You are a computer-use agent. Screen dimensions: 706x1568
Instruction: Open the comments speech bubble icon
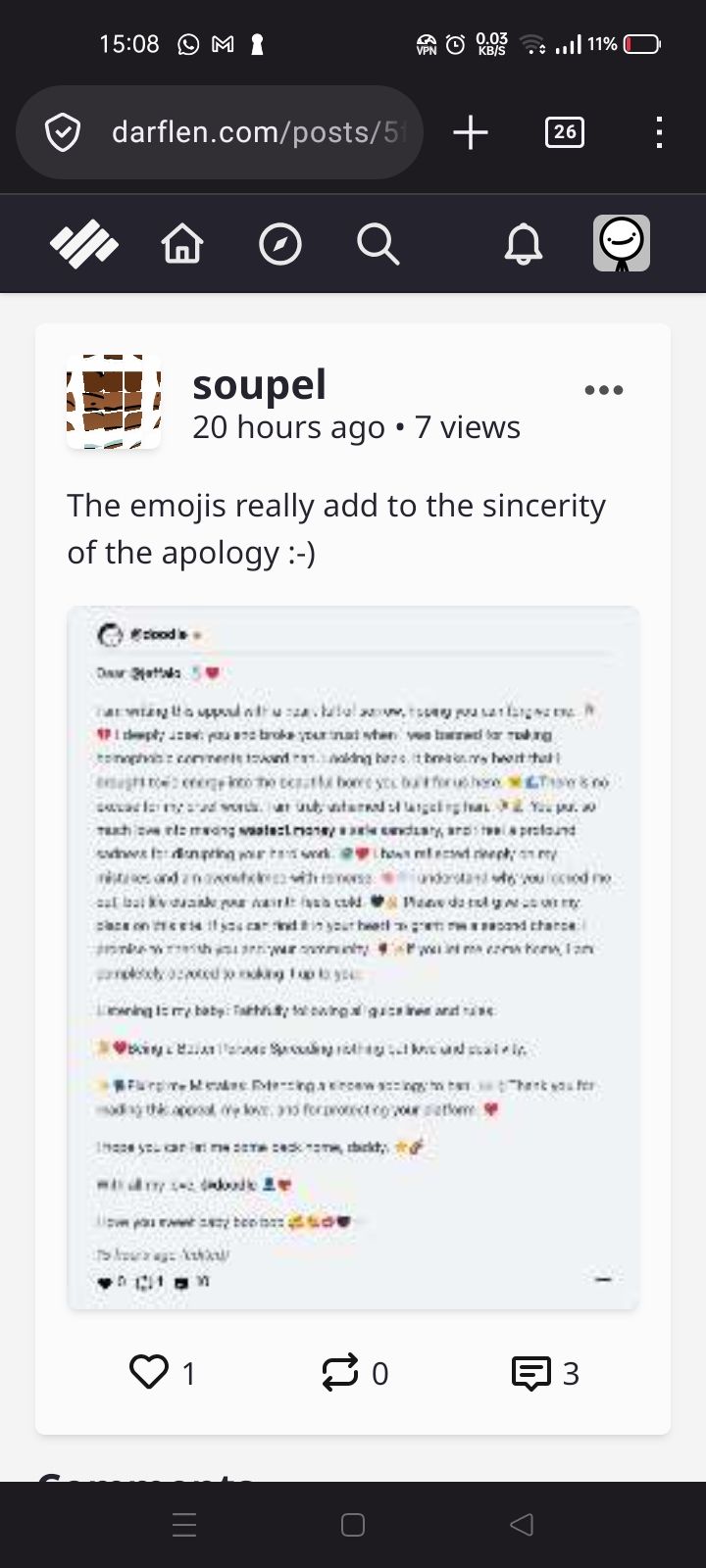pyautogui.click(x=531, y=1372)
